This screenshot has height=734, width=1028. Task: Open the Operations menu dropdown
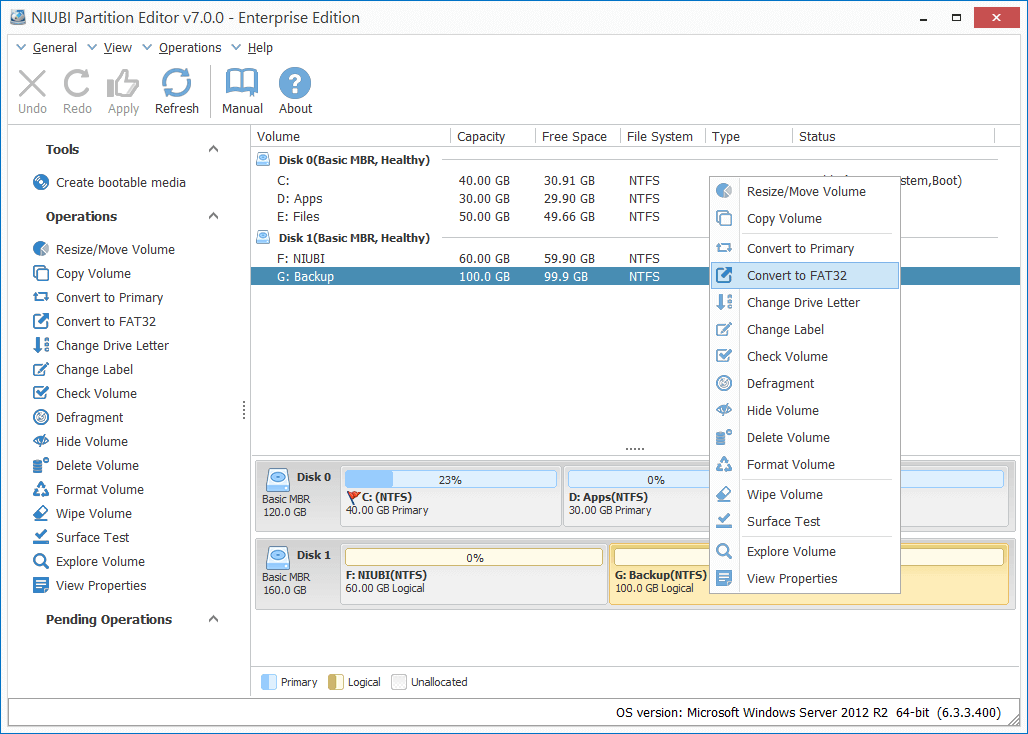click(x=182, y=47)
